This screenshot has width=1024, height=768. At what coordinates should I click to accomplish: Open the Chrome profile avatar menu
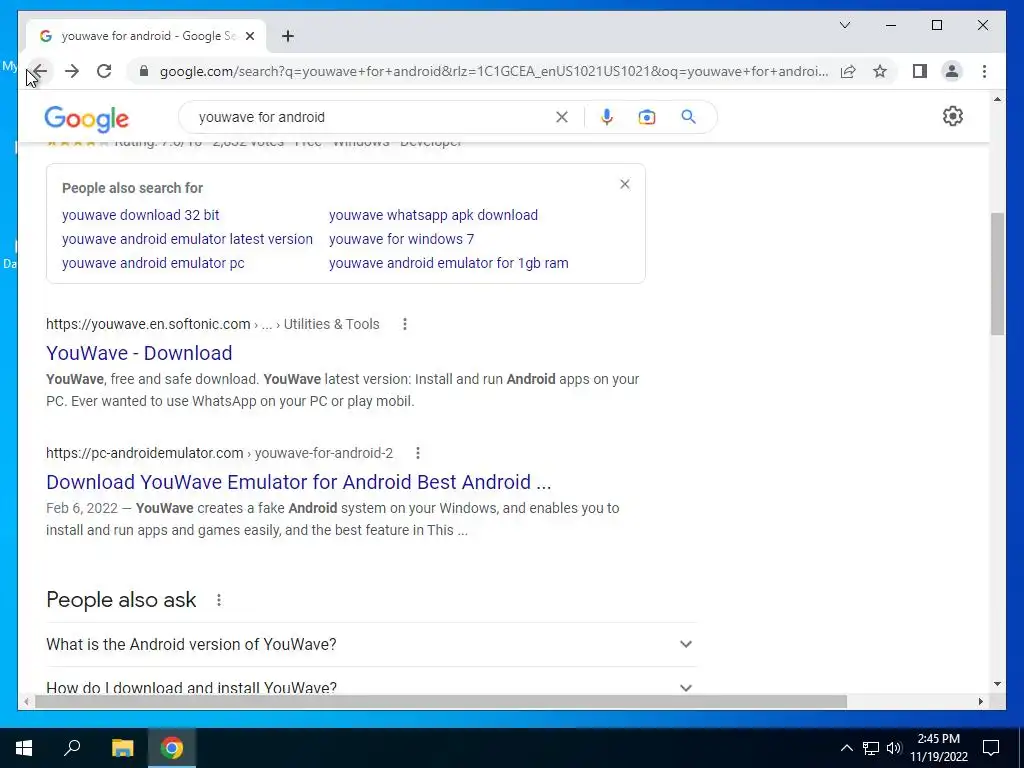tap(952, 71)
